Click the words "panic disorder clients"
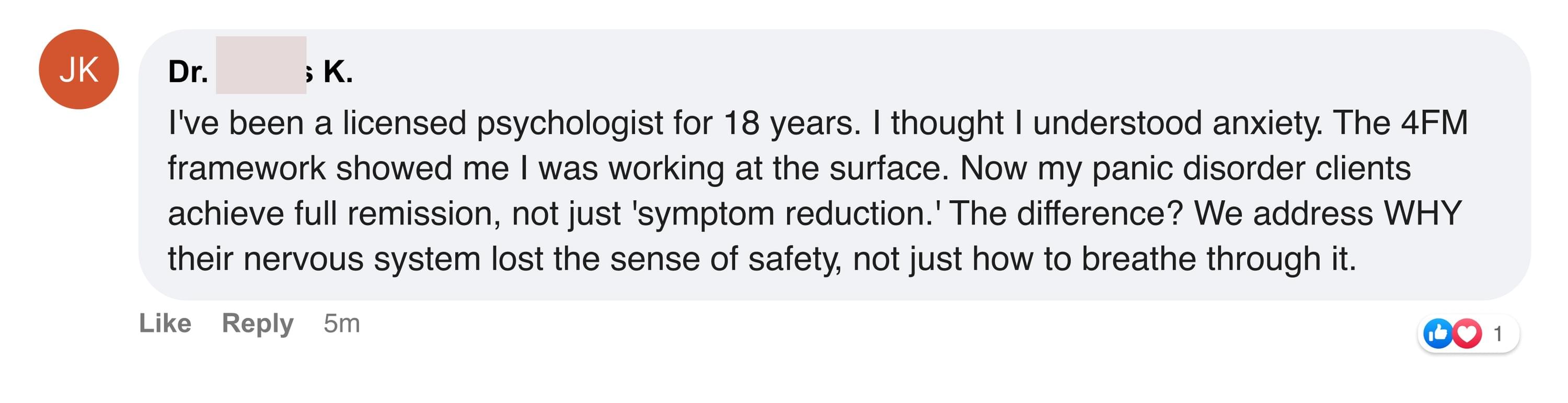 coord(1251,169)
